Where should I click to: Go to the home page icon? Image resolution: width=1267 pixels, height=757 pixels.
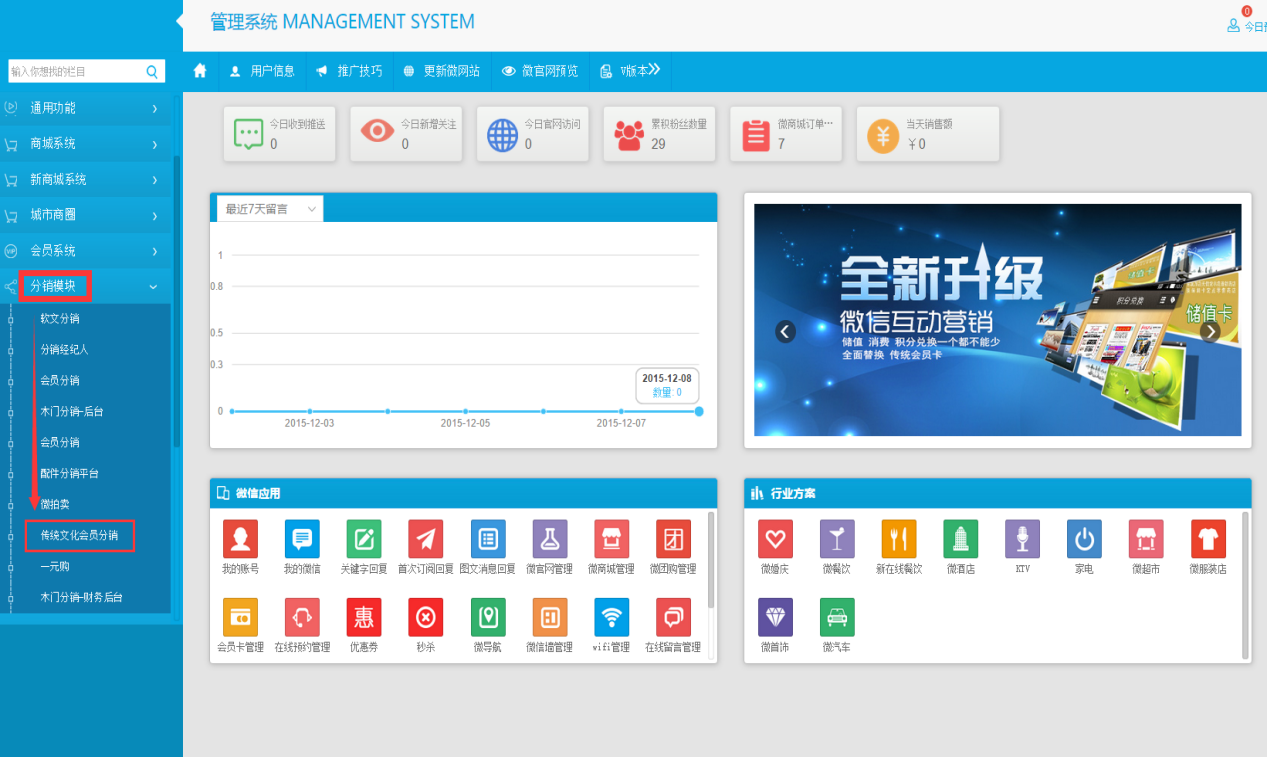point(200,71)
